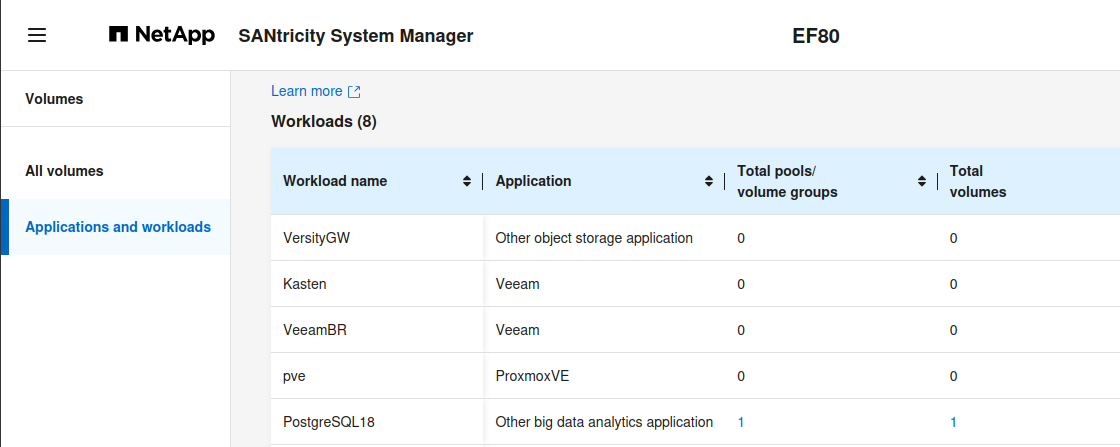Viewport: 1120px width, 447px height.
Task: Click the Application column header
Action: (534, 181)
